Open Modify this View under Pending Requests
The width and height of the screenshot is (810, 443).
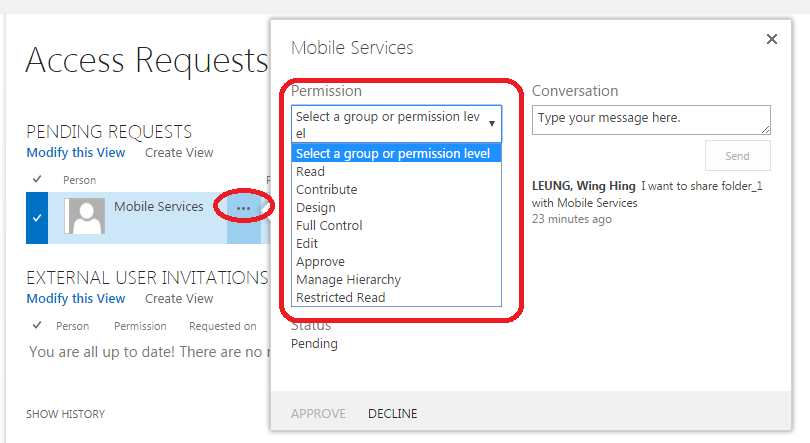point(76,153)
